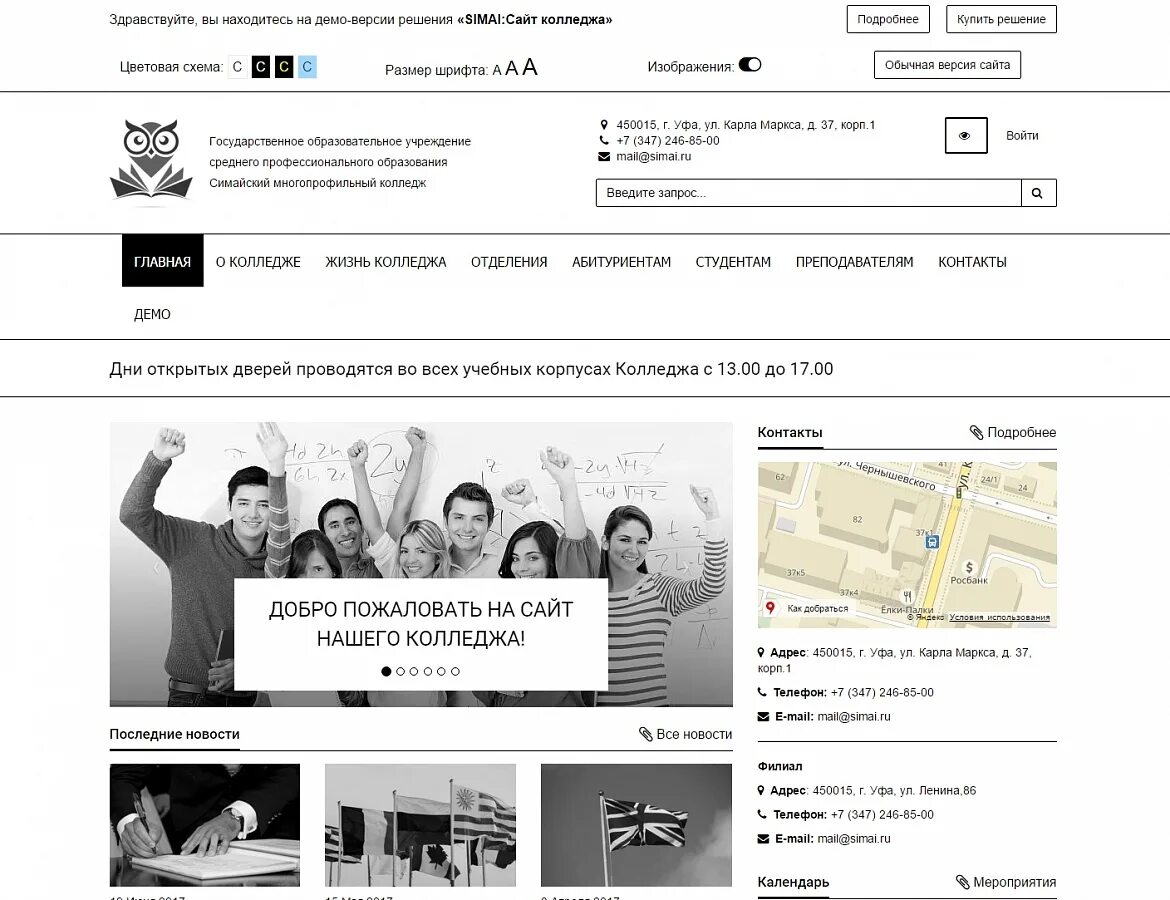Click the bus stop icon on the map

click(x=931, y=543)
